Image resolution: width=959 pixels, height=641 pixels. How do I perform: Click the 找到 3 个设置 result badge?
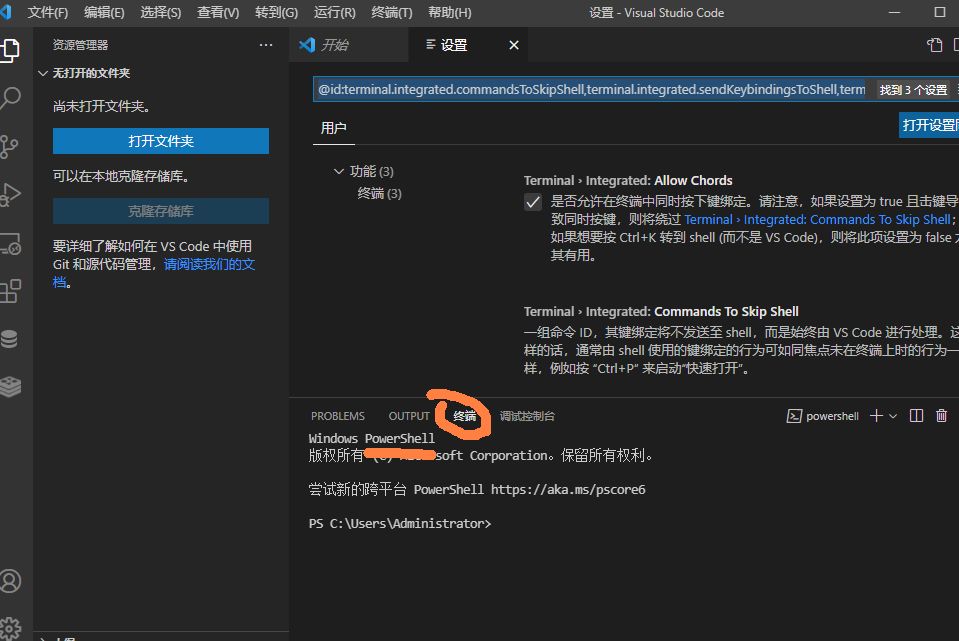tap(913, 90)
